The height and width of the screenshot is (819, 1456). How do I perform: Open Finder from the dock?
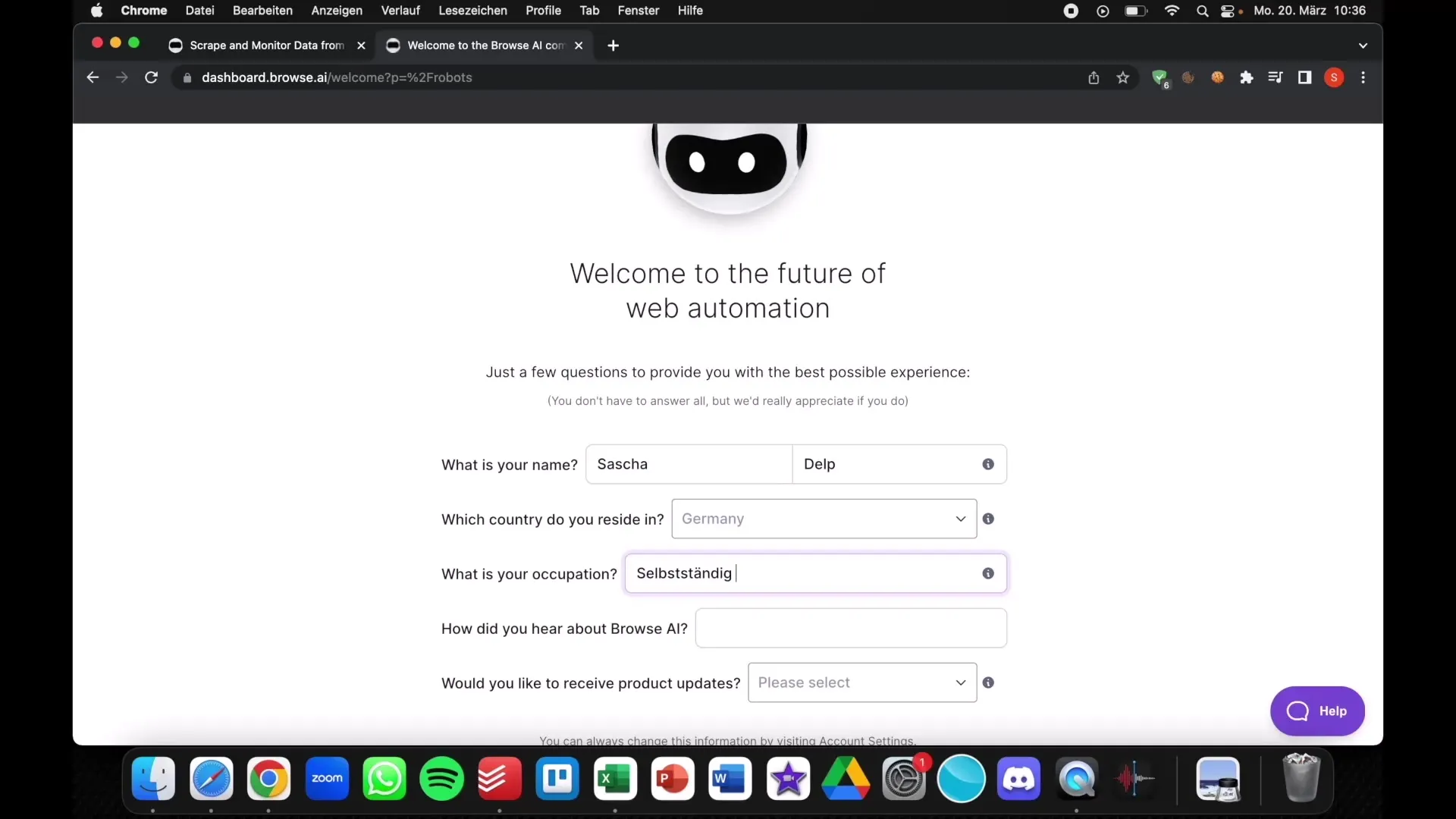tap(153, 779)
